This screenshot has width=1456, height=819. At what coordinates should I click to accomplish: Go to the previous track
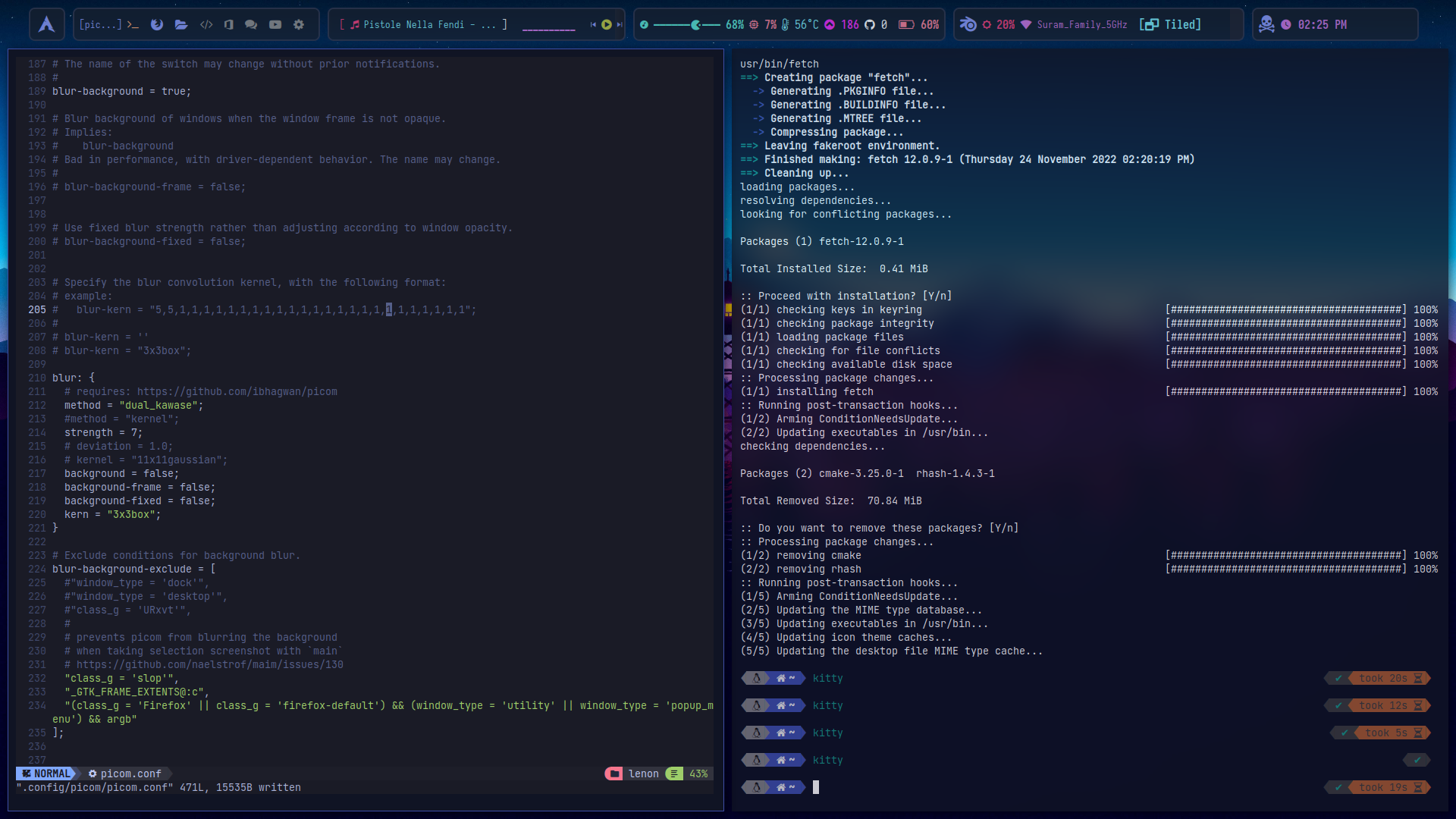(593, 24)
